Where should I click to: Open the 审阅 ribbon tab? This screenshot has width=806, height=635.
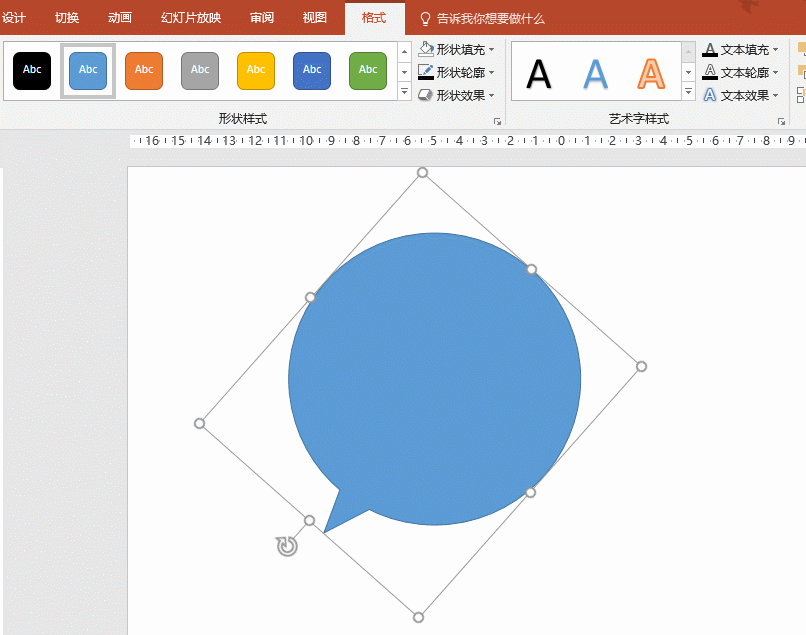coord(262,18)
